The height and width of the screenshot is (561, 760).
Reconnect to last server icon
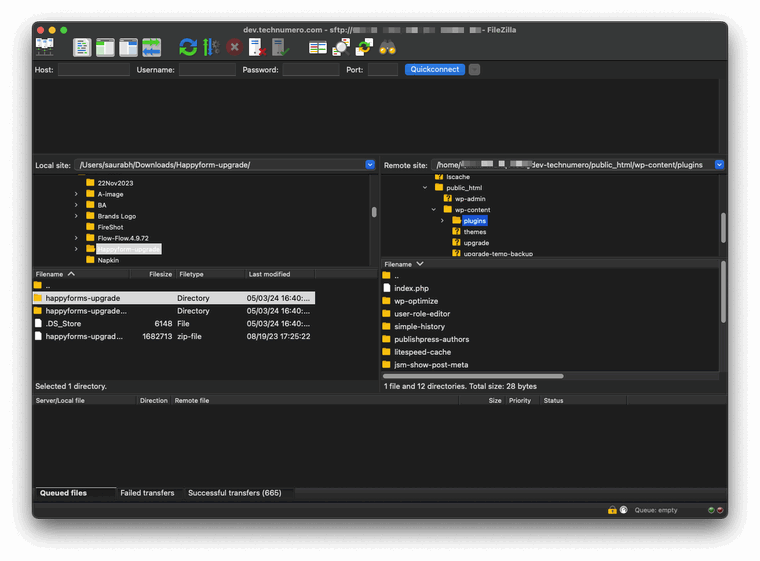(280, 48)
